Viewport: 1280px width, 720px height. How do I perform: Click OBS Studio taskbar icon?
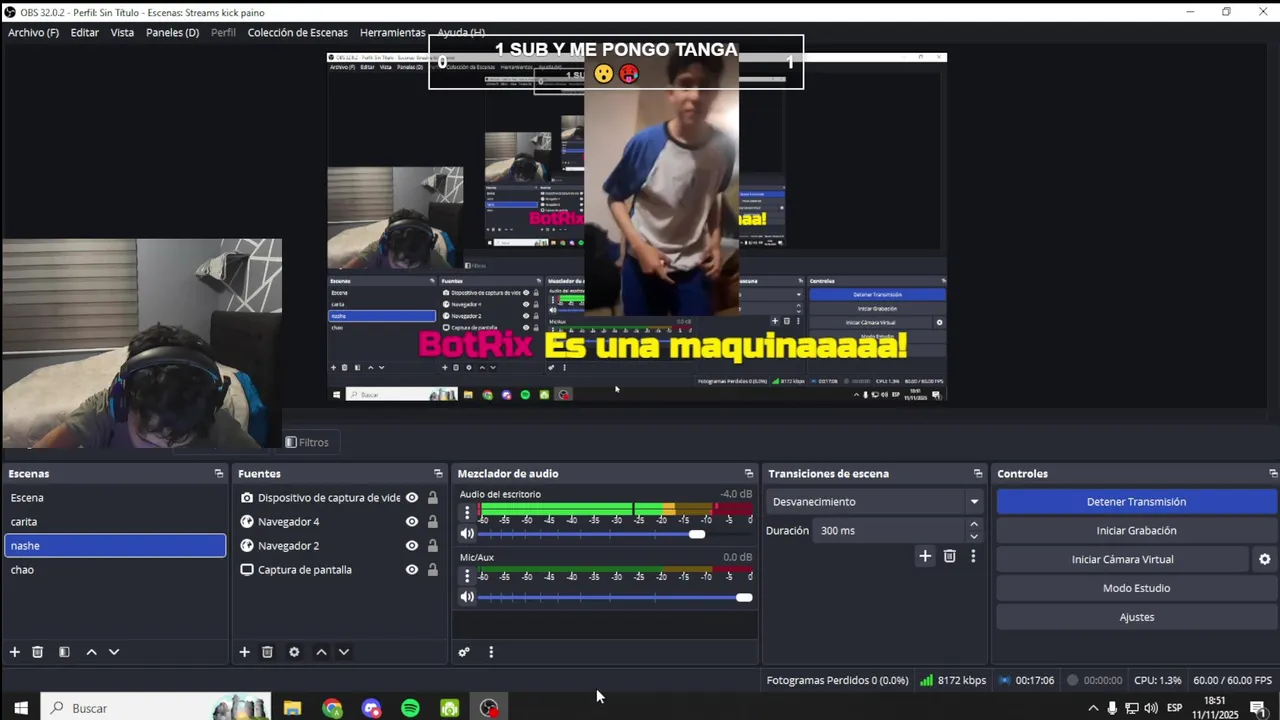pyautogui.click(x=489, y=708)
